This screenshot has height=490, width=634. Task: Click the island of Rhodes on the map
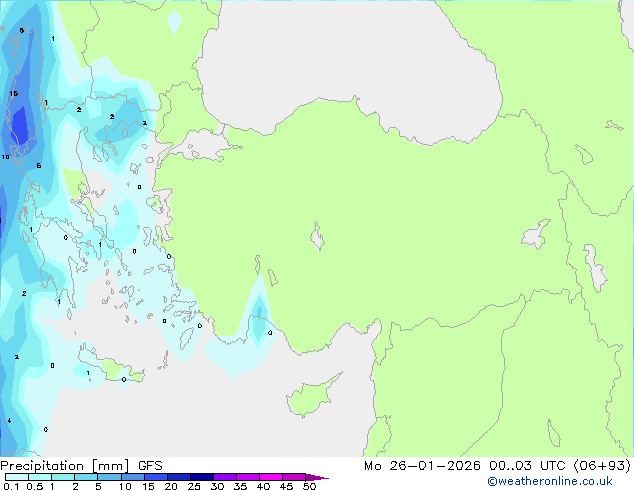click(x=186, y=338)
